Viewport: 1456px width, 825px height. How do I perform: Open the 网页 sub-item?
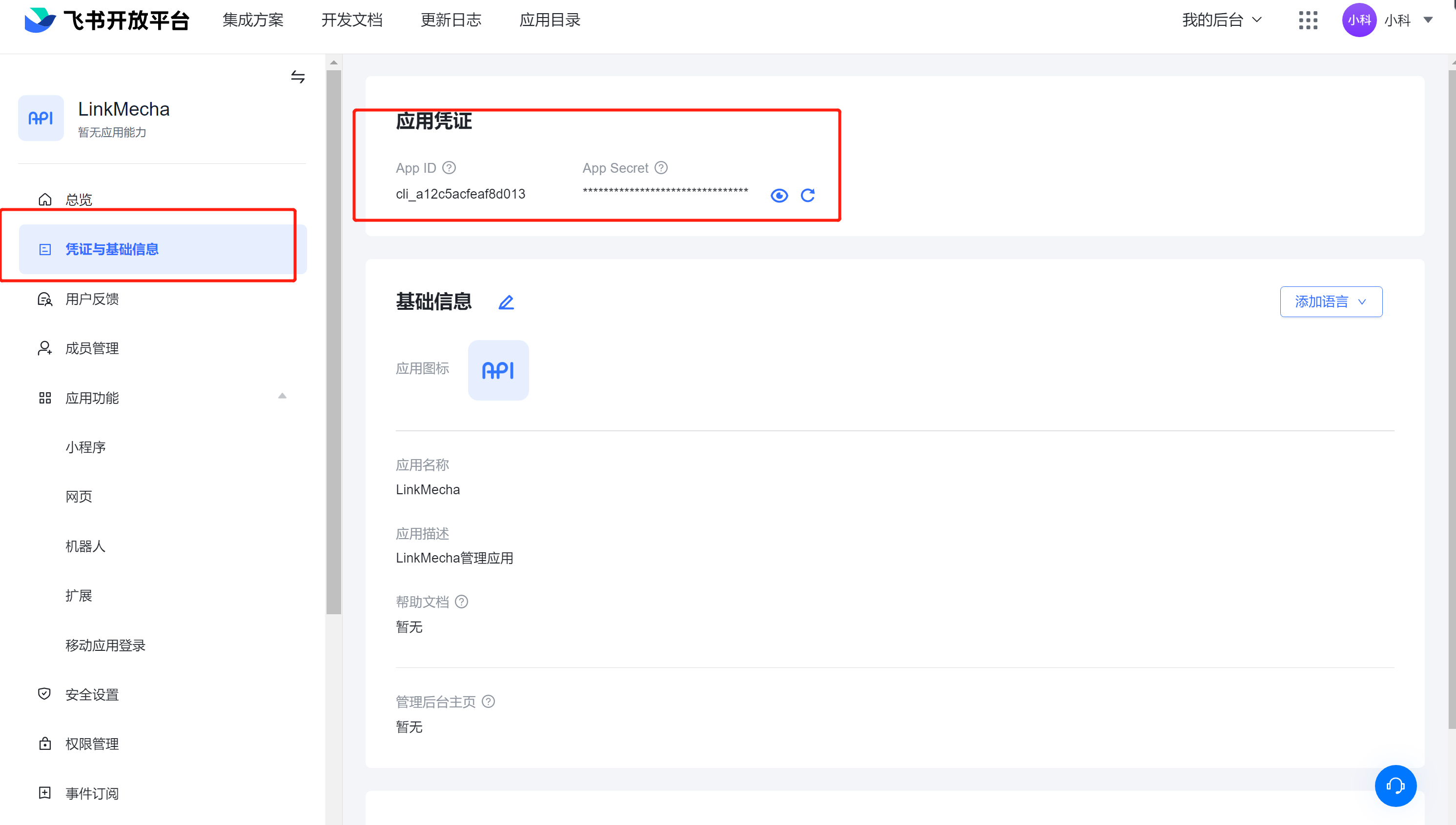(79, 497)
